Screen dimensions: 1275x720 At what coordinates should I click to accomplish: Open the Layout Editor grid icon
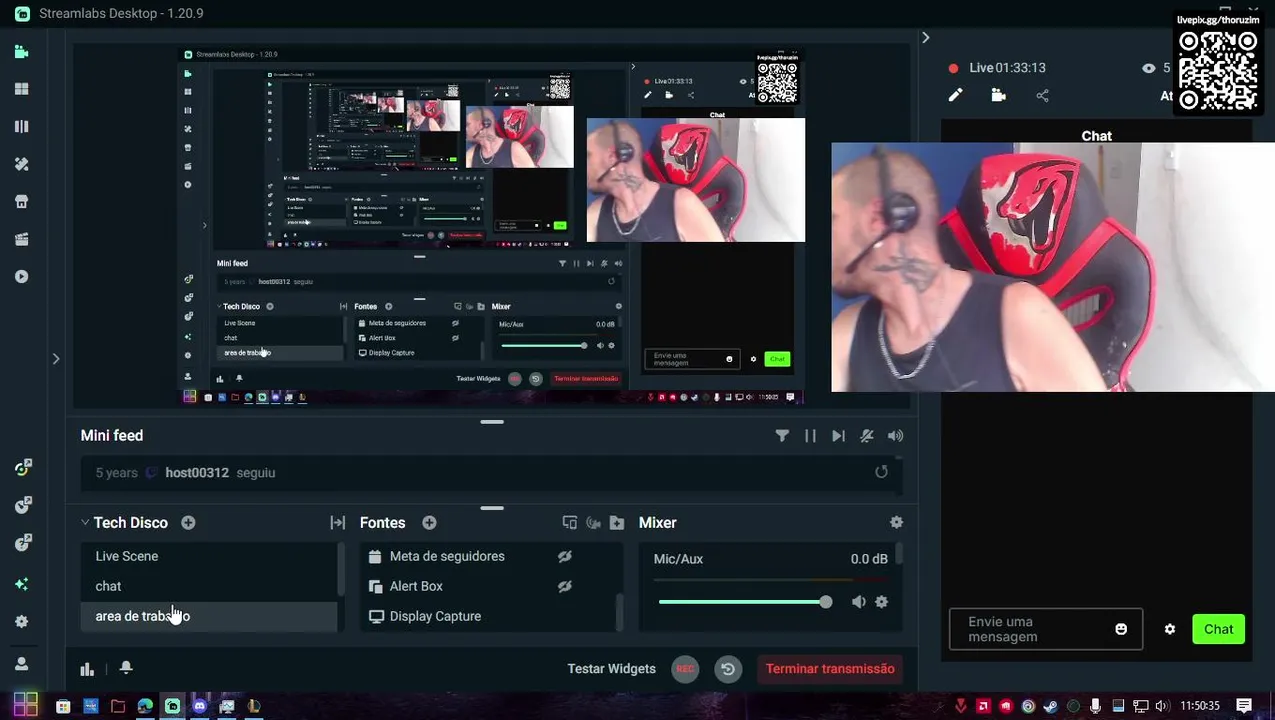click(21, 89)
